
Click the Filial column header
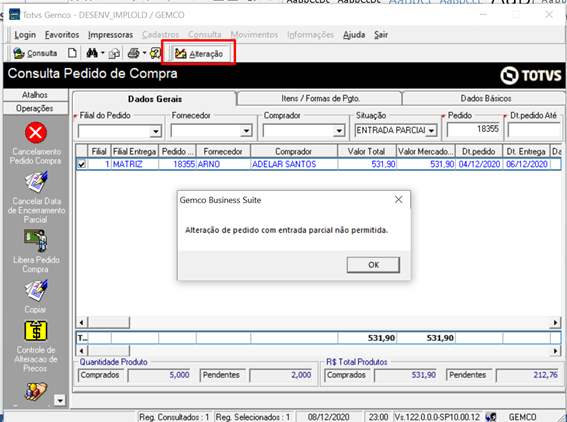pos(99,151)
